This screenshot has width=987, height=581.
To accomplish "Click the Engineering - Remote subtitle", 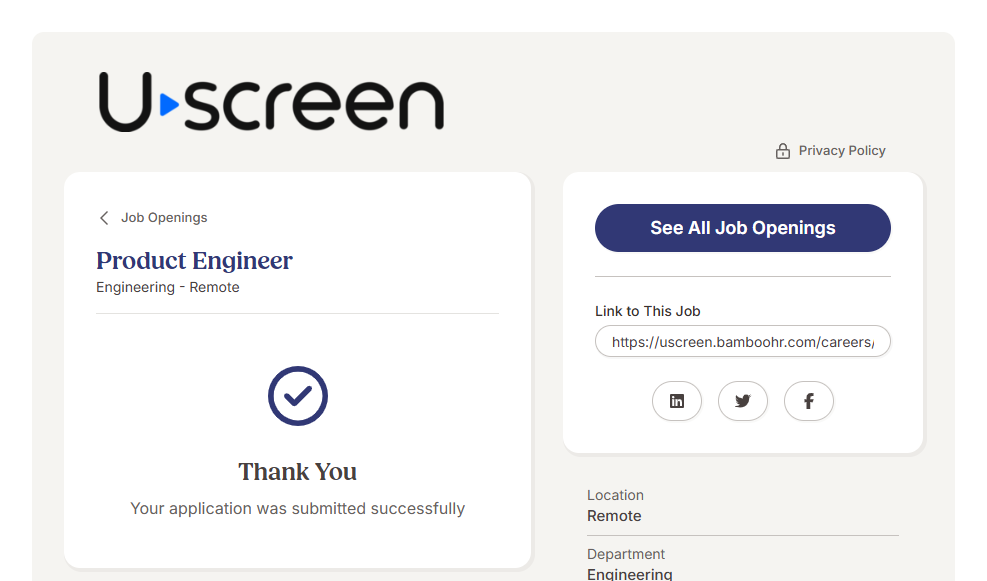I will pos(168,288).
